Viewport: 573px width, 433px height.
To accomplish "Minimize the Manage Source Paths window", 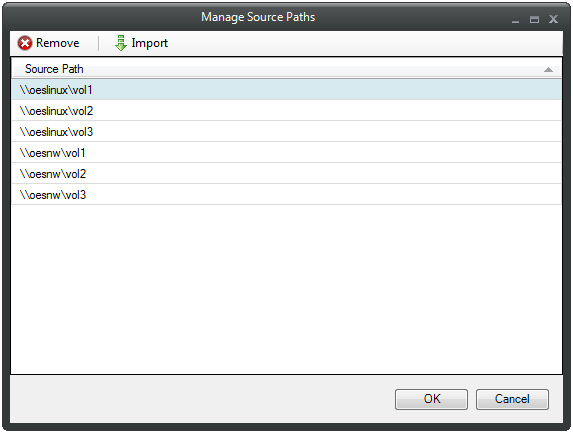I will point(515,19).
